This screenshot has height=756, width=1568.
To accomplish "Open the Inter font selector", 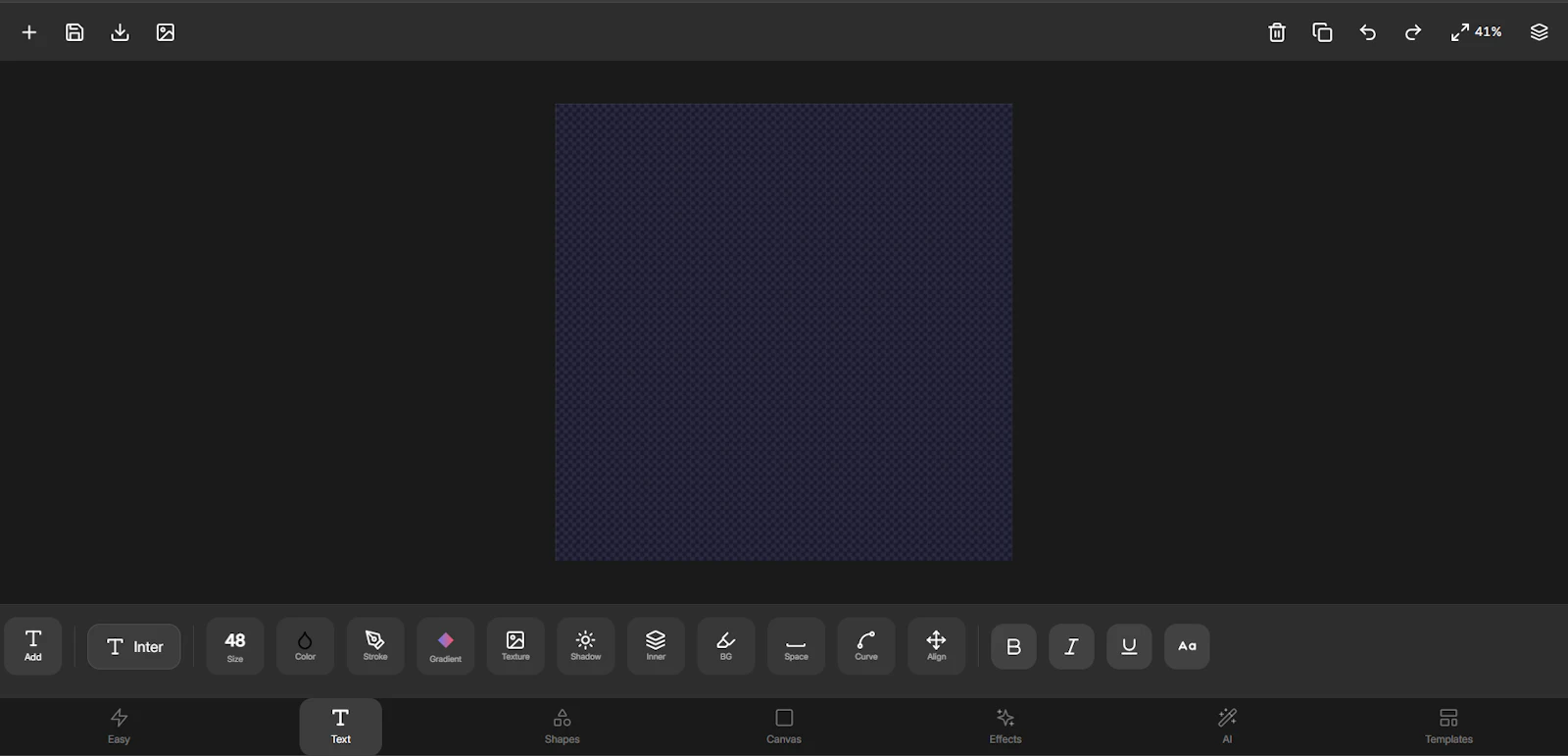I will click(134, 647).
